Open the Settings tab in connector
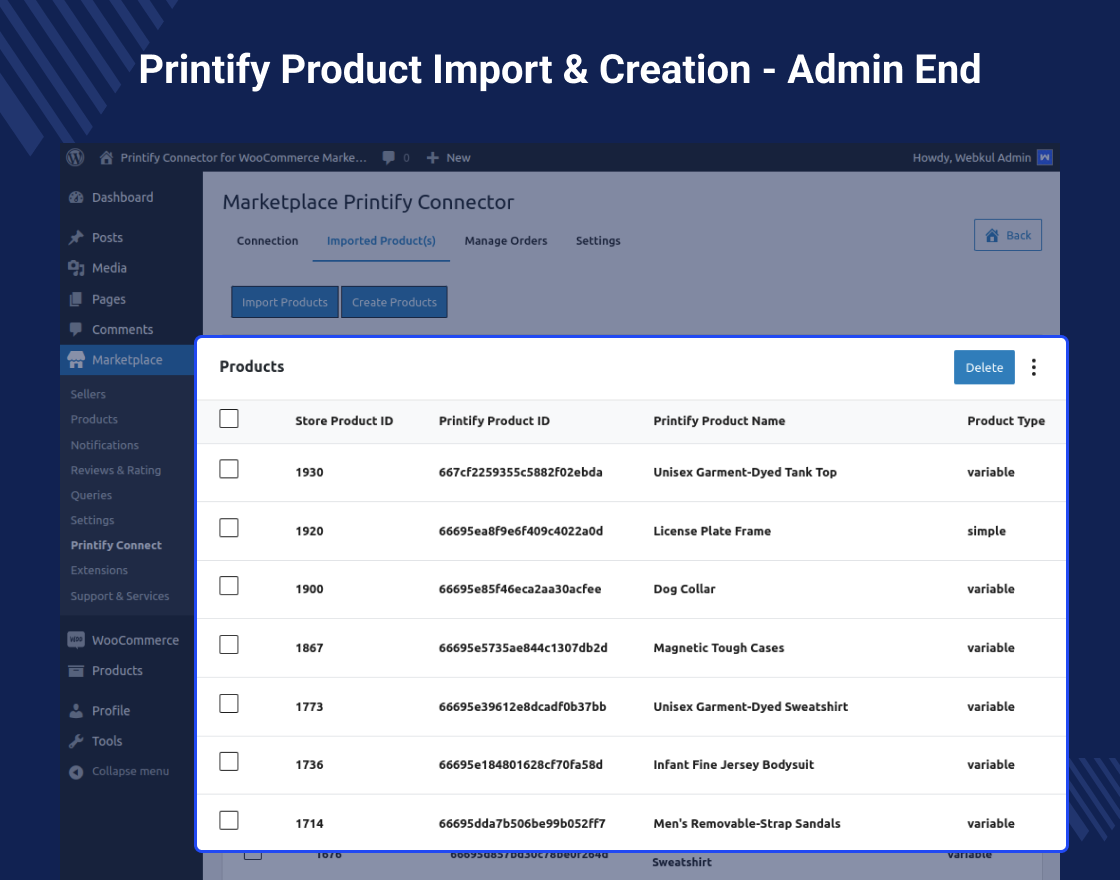Image resolution: width=1120 pixels, height=880 pixels. 598,241
